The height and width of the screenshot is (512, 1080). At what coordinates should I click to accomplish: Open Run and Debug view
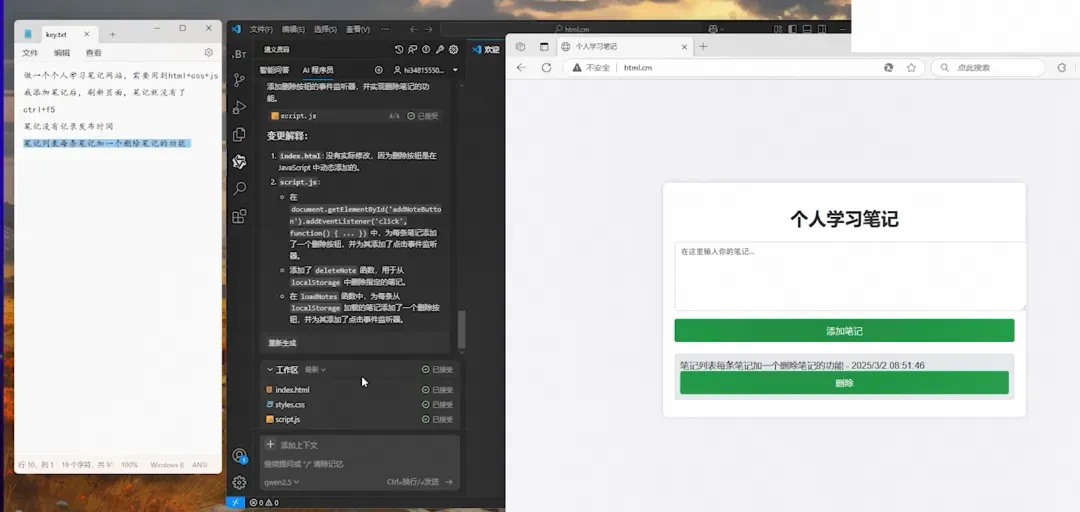pyautogui.click(x=239, y=107)
